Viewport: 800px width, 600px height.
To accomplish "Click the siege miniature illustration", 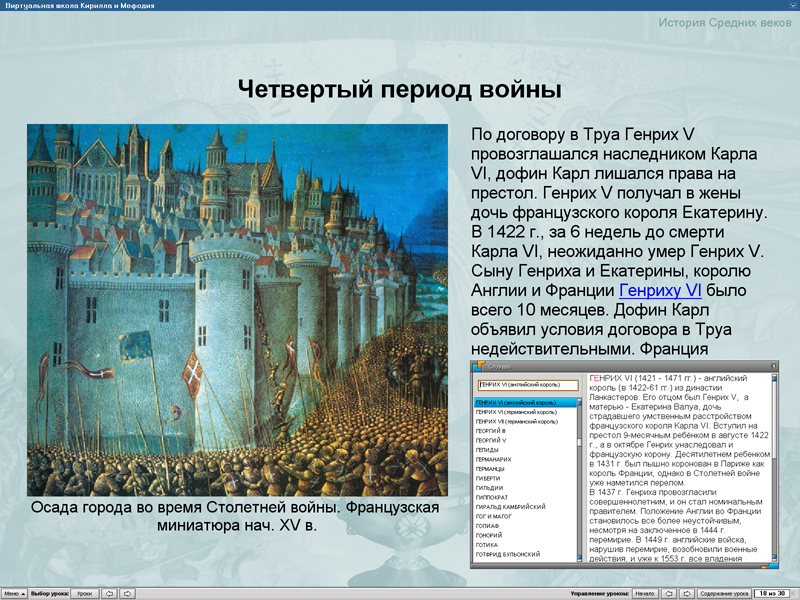I will pyautogui.click(x=230, y=300).
